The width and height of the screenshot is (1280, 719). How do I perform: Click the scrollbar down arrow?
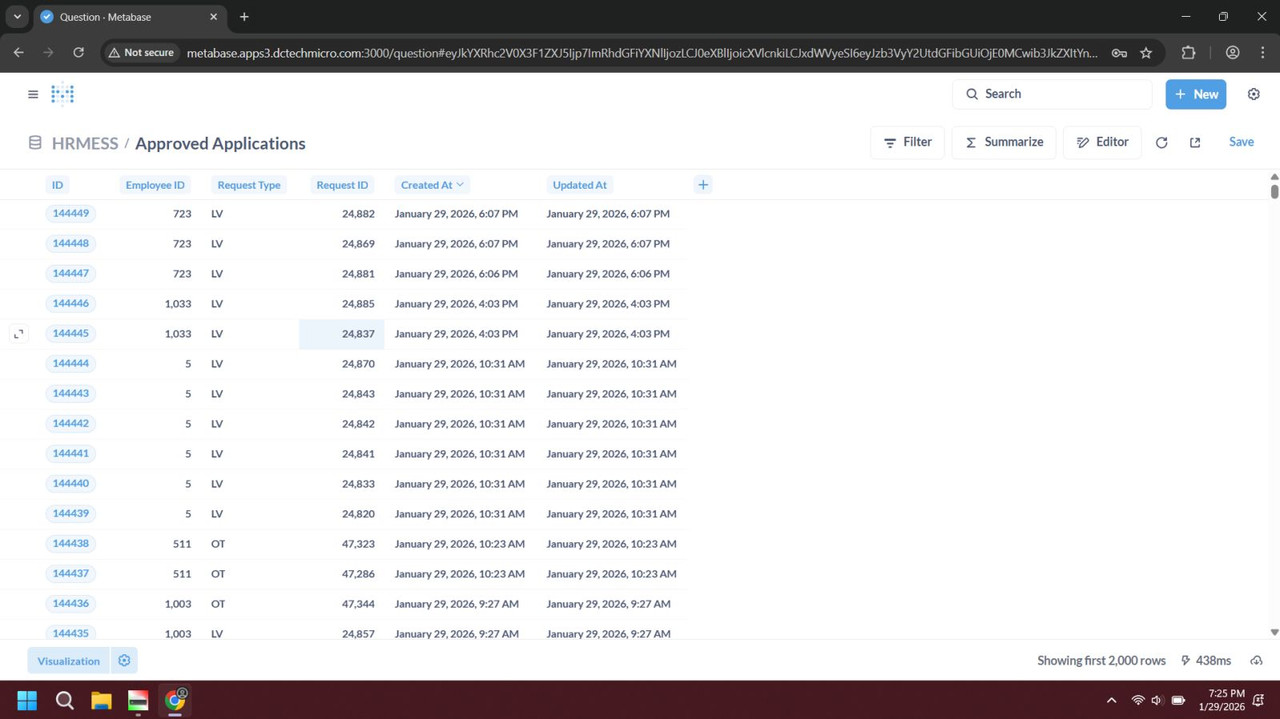click(1274, 632)
